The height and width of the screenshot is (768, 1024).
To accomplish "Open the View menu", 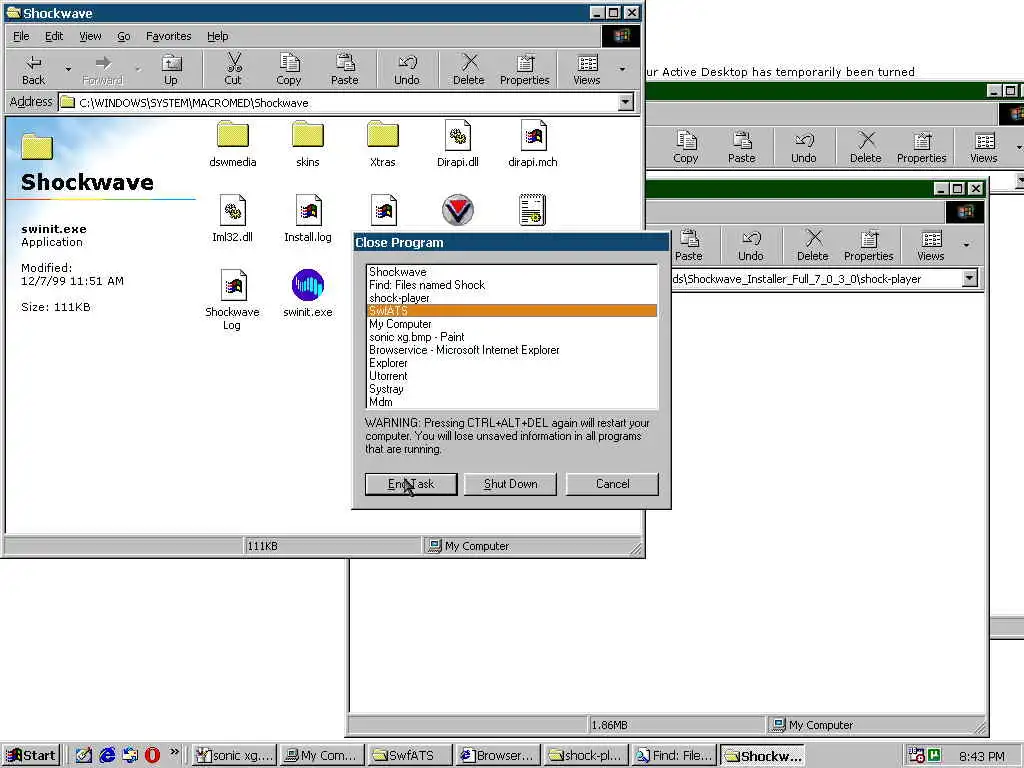I will coord(90,36).
